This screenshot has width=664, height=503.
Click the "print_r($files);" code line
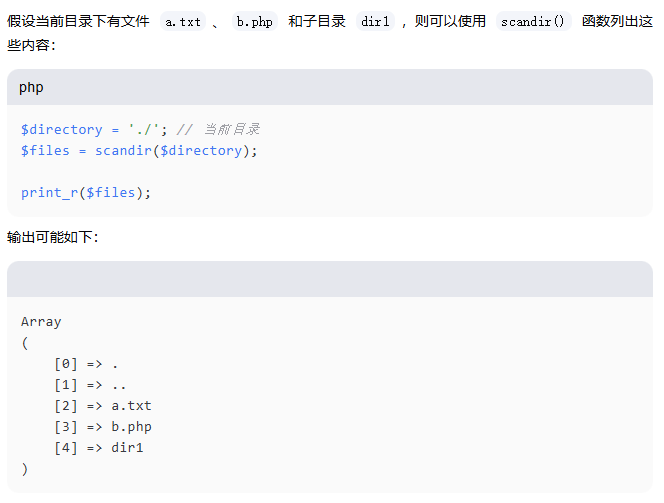(x=86, y=192)
